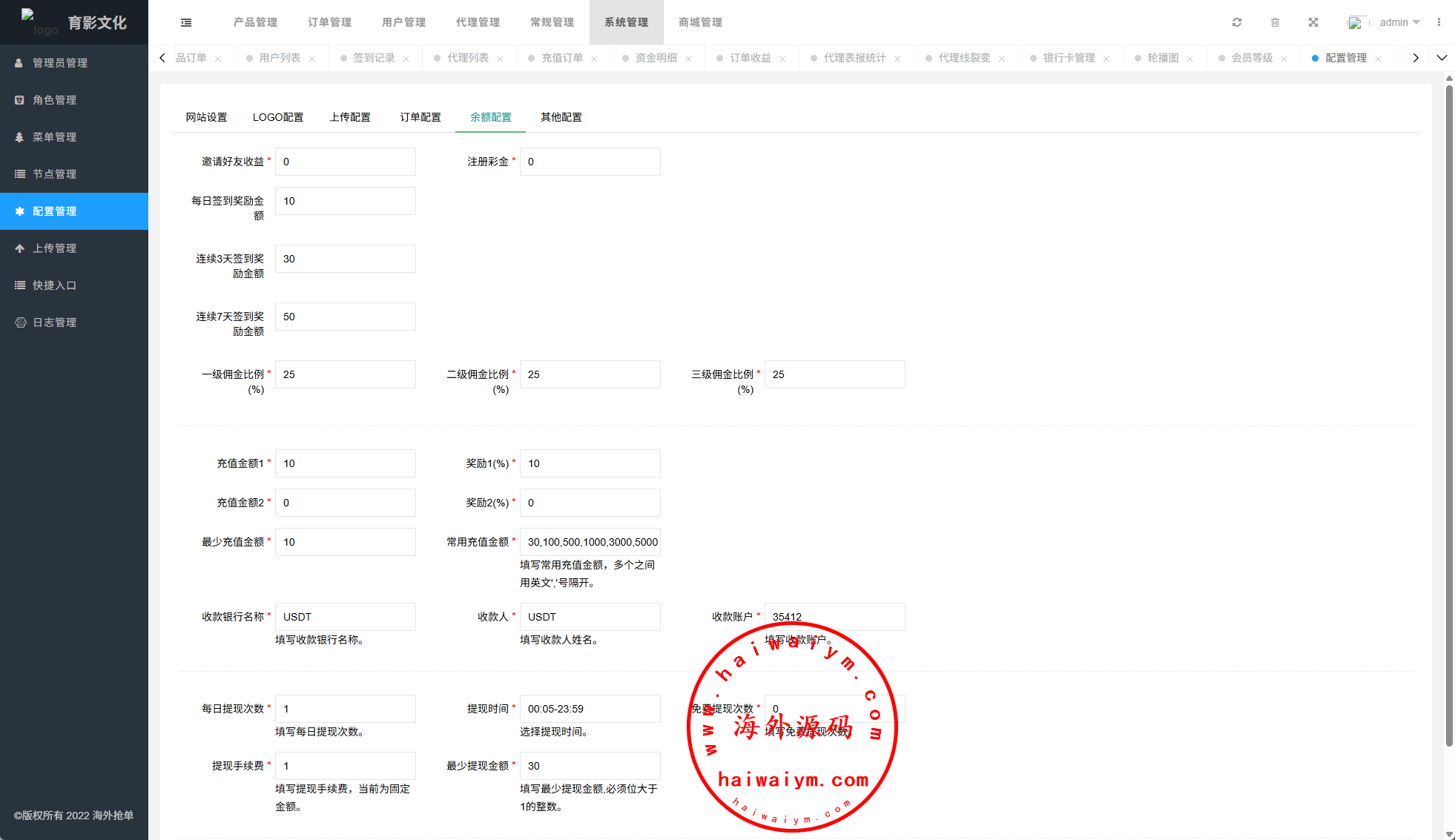Close the 轮播图 tab with its X

(1190, 59)
